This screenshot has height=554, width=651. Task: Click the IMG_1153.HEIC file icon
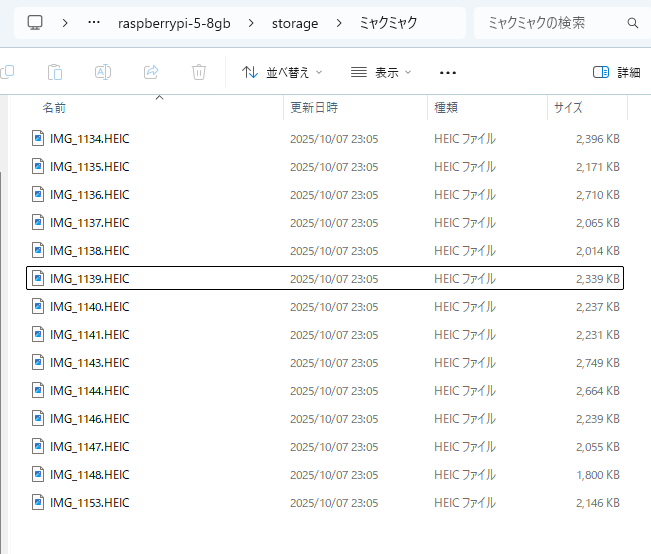click(38, 502)
